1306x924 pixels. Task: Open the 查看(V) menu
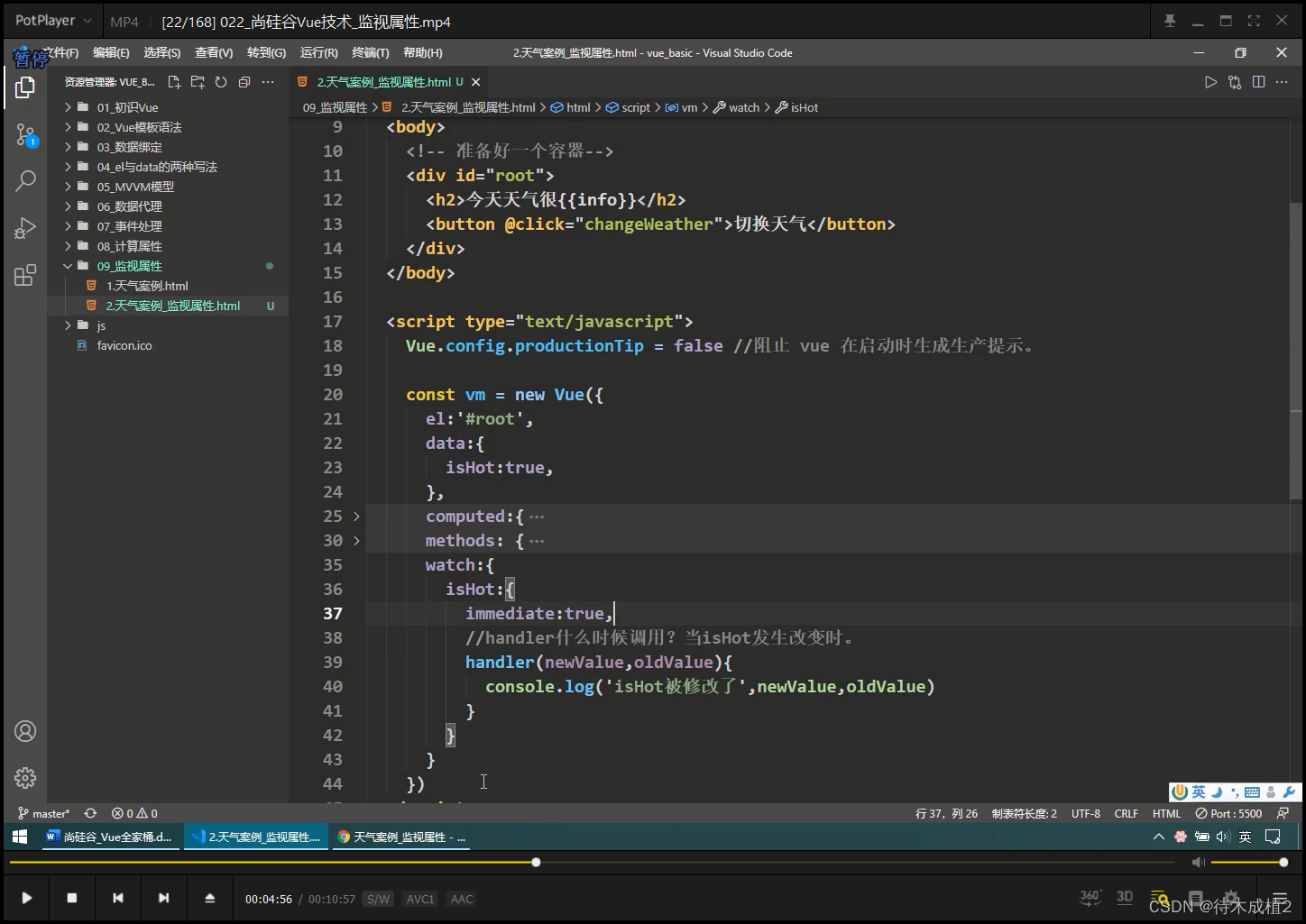(214, 53)
